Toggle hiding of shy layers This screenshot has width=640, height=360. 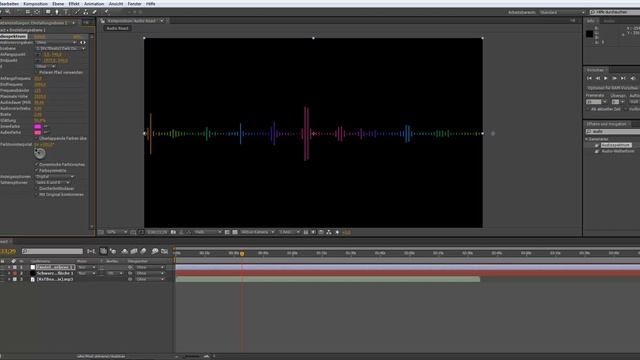pos(124,251)
